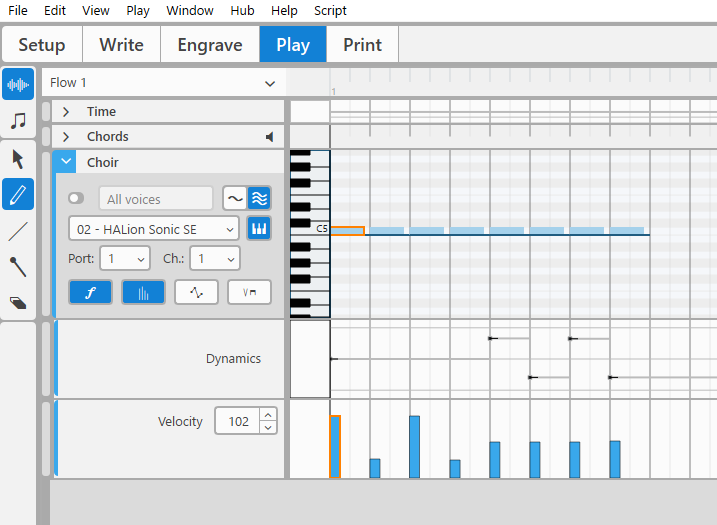Choose the Line tool
717x525 pixels.
[18, 231]
